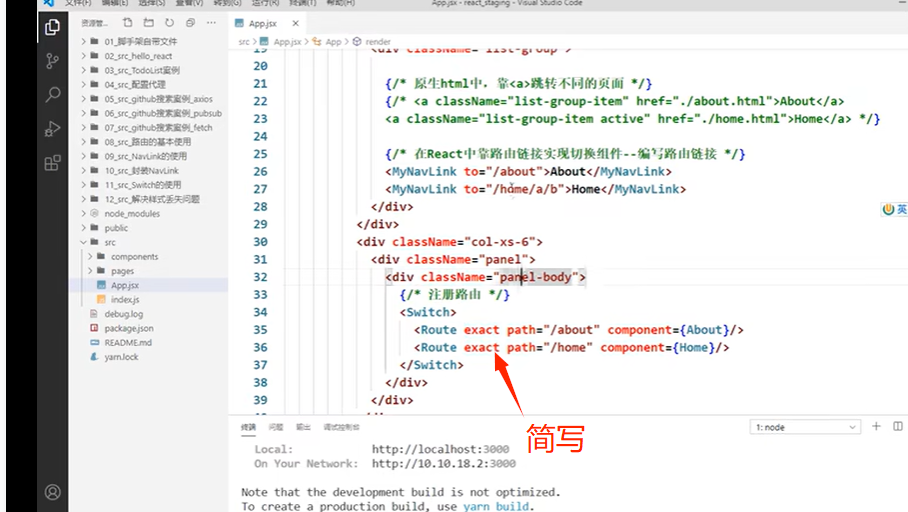Click the New File icon in explorer
The height and width of the screenshot is (512, 908).
[127, 23]
